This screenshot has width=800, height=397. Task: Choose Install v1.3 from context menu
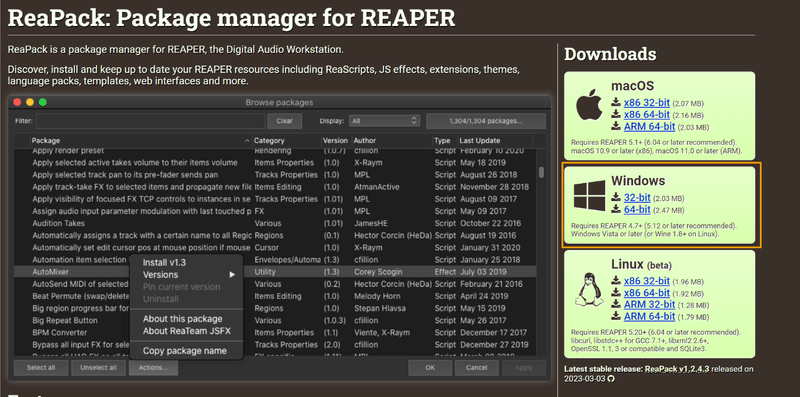point(164,262)
